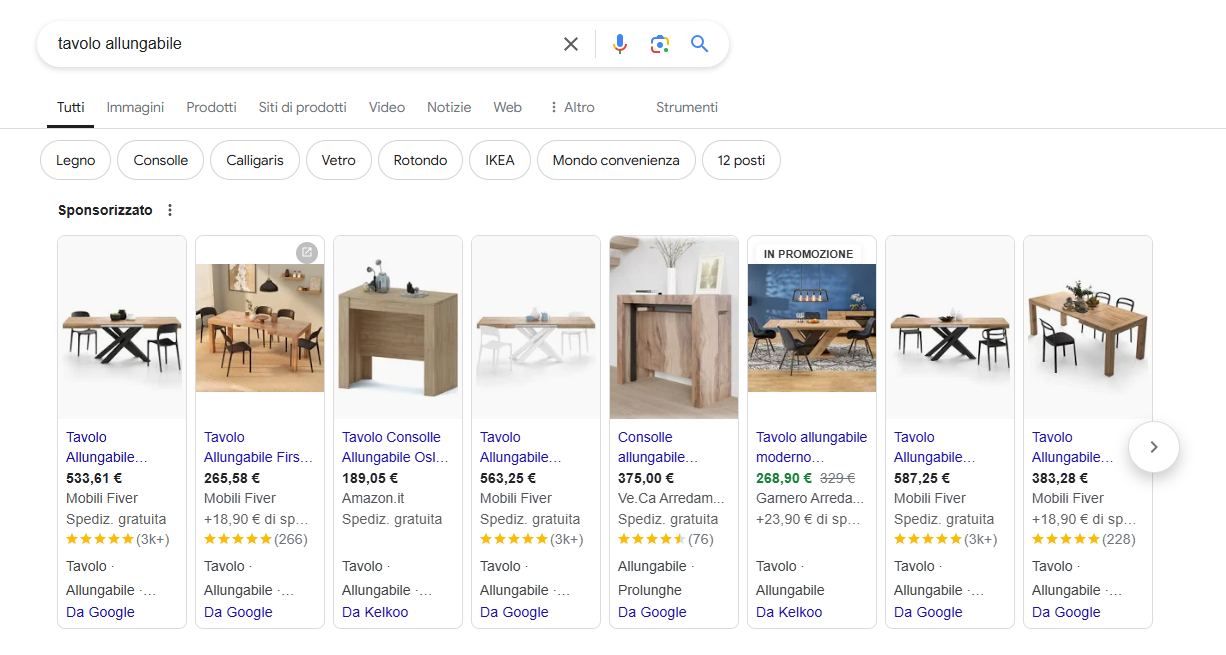Open the IN PROMOZIONE product image
The height and width of the screenshot is (655, 1226).
[x=812, y=327]
